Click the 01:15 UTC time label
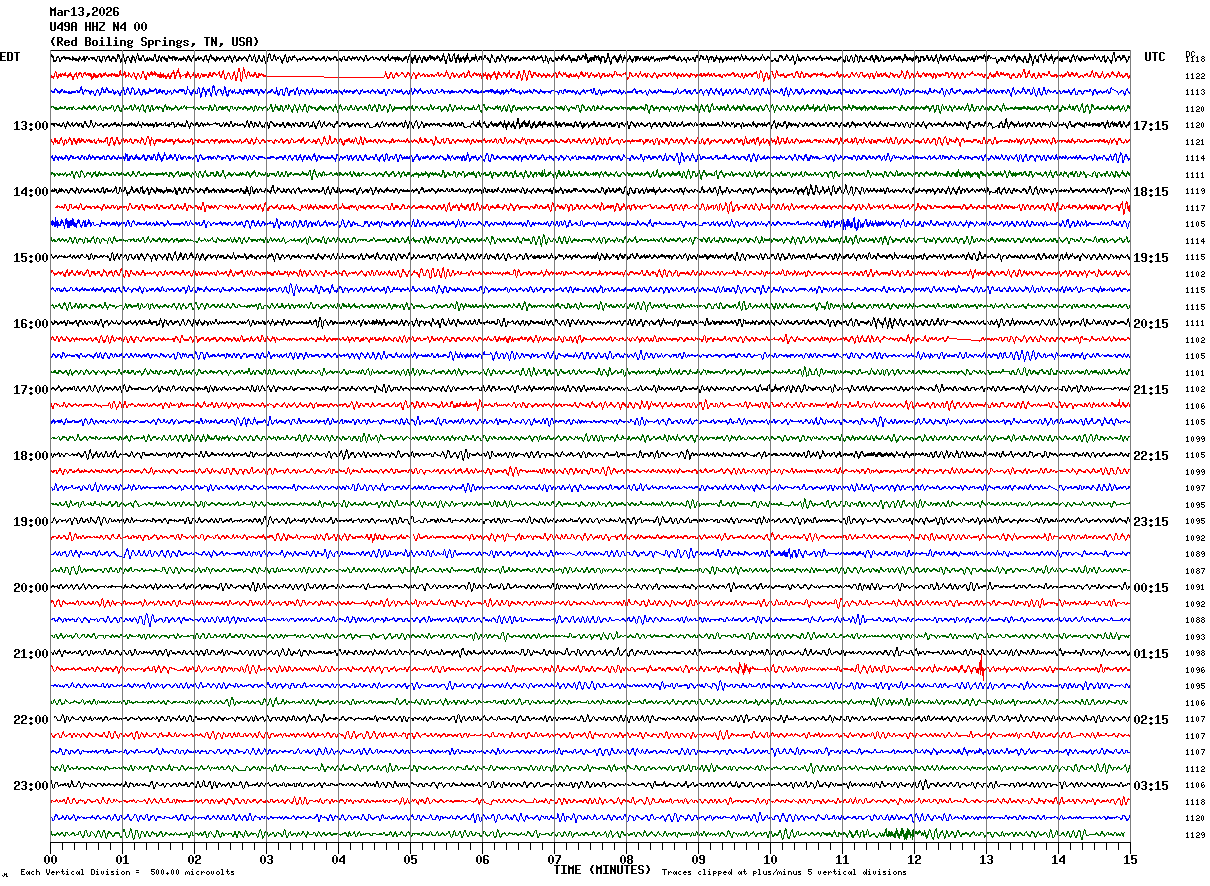This screenshot has width=1210, height=886. [1151, 654]
